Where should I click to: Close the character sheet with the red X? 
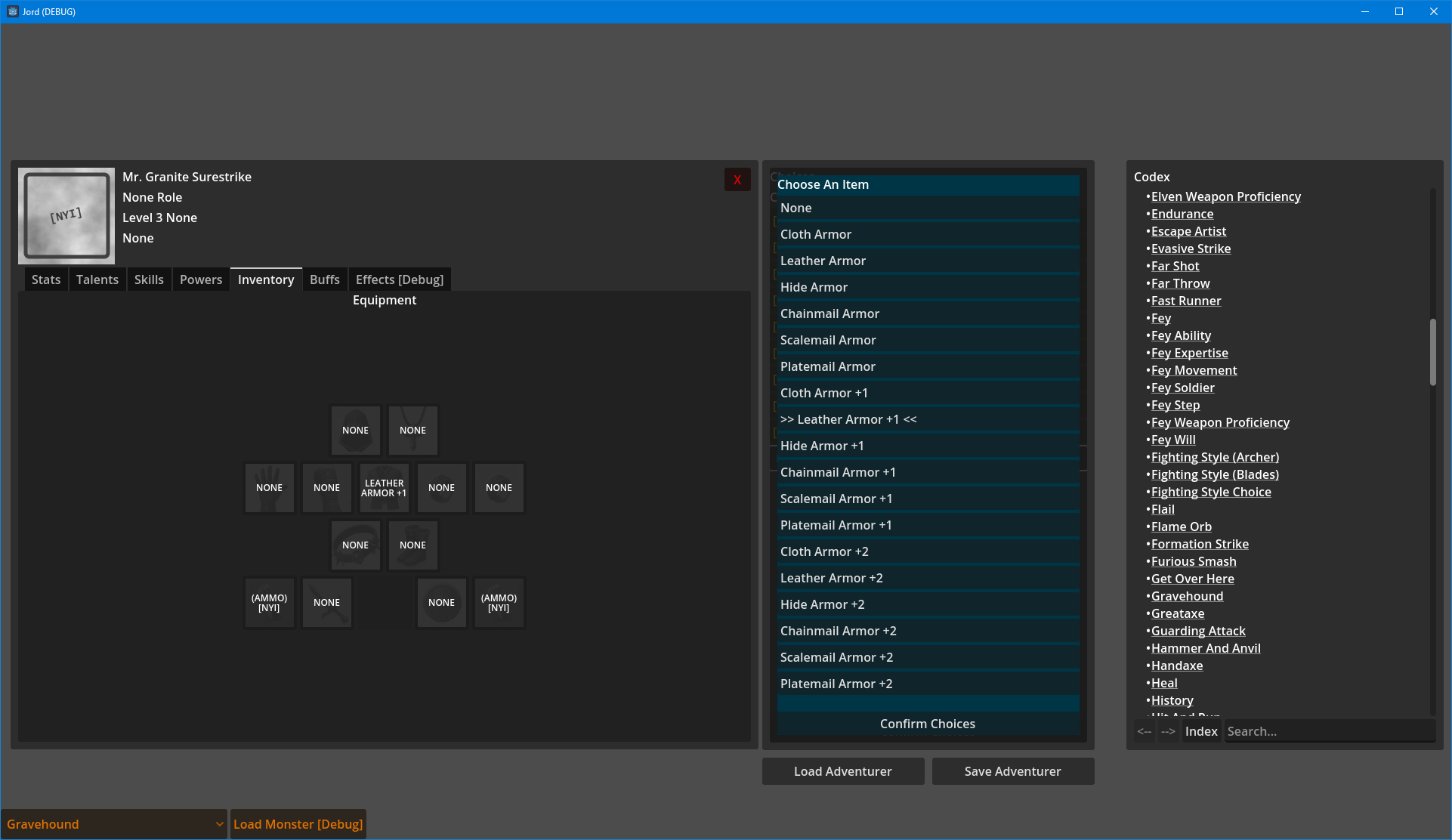[x=737, y=180]
